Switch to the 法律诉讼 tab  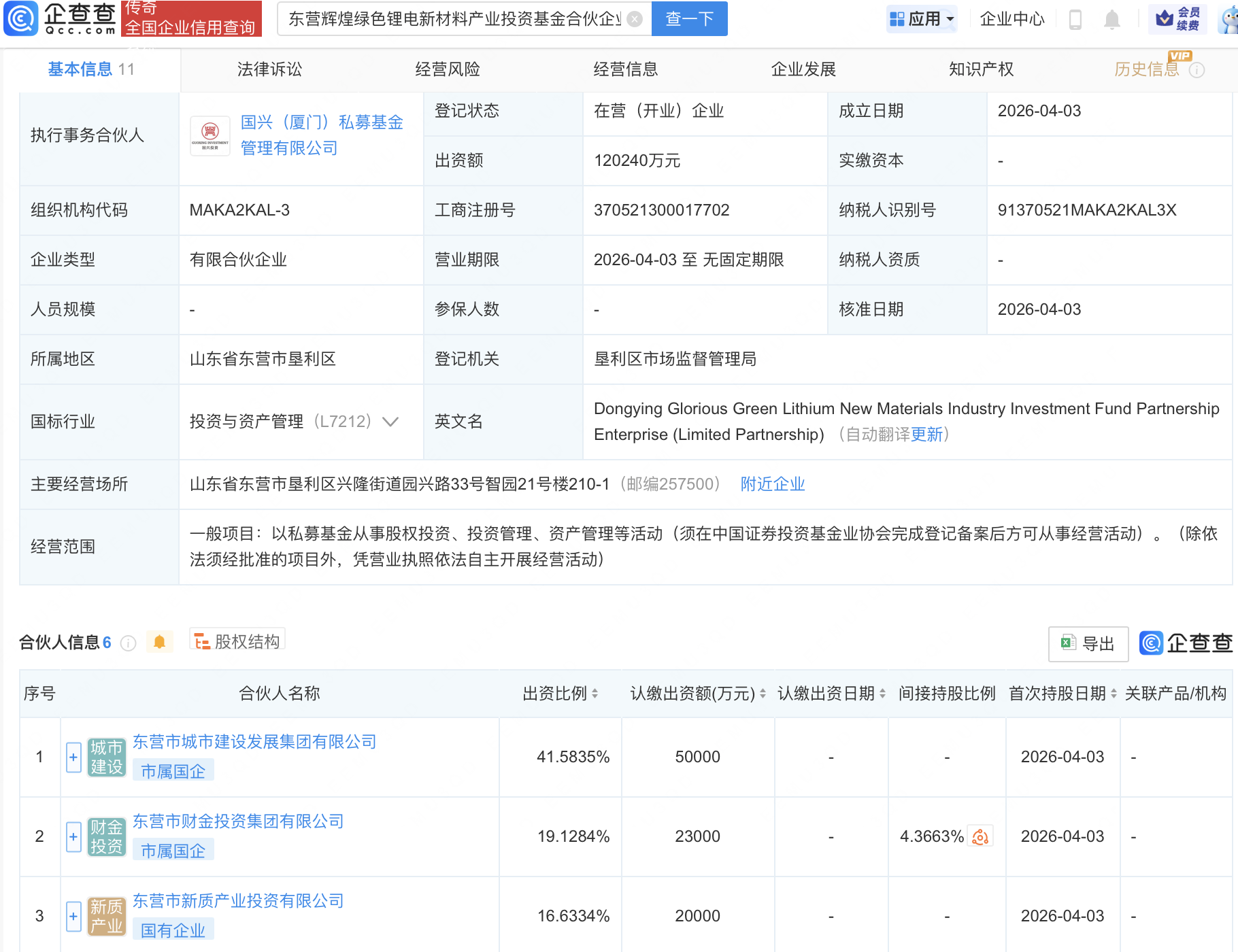[269, 69]
